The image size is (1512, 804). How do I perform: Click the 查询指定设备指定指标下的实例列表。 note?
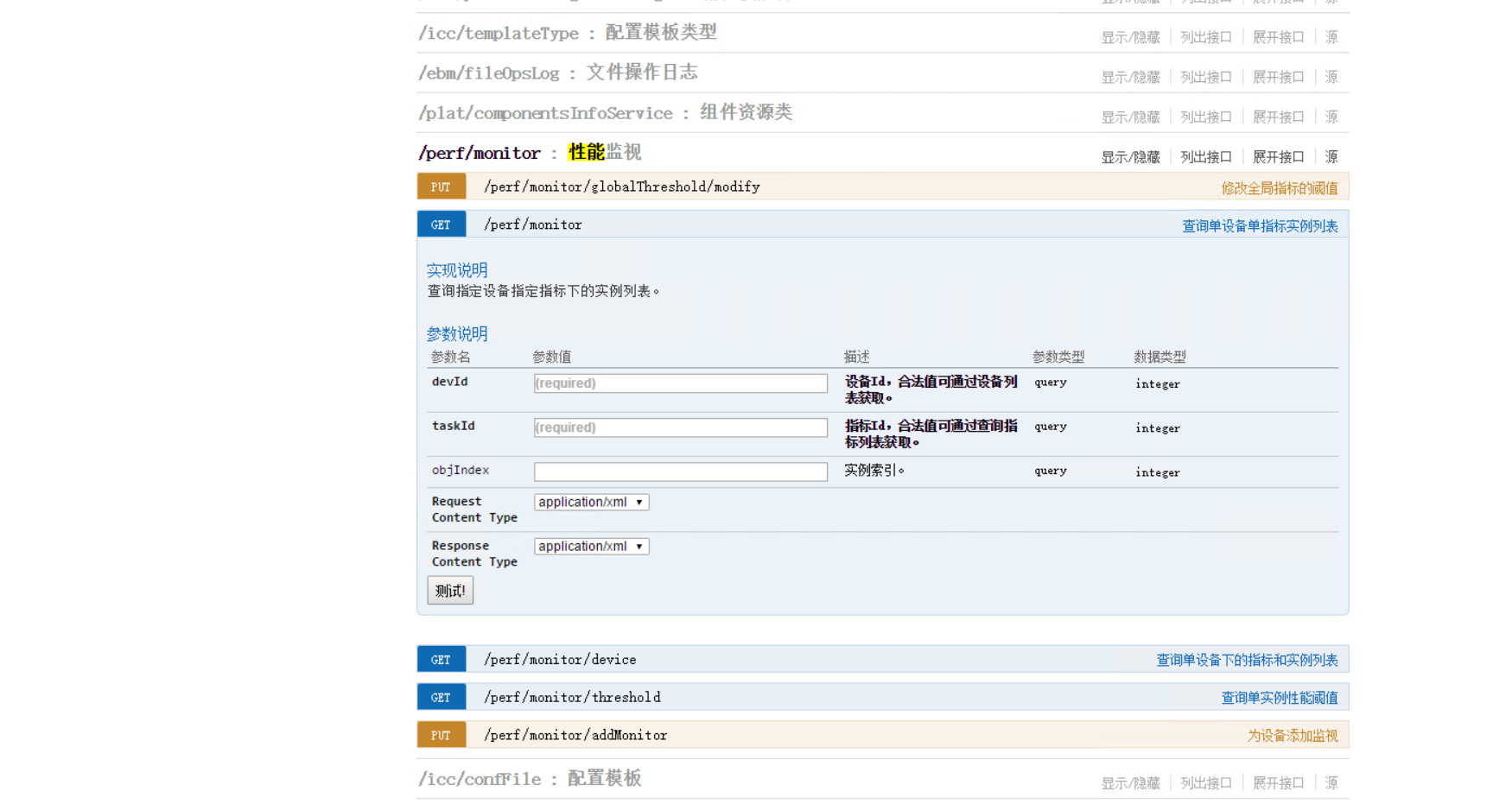[543, 292]
